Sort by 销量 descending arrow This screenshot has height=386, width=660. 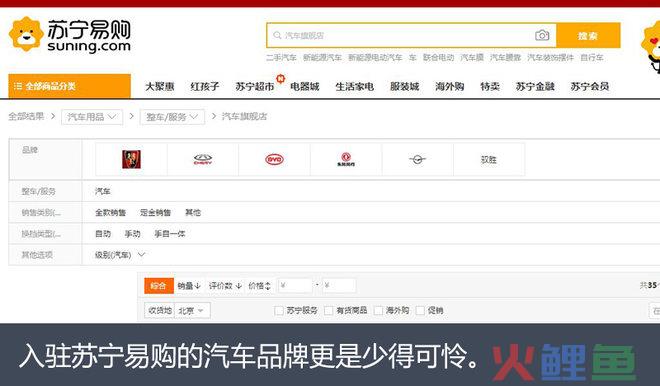[x=198, y=286]
